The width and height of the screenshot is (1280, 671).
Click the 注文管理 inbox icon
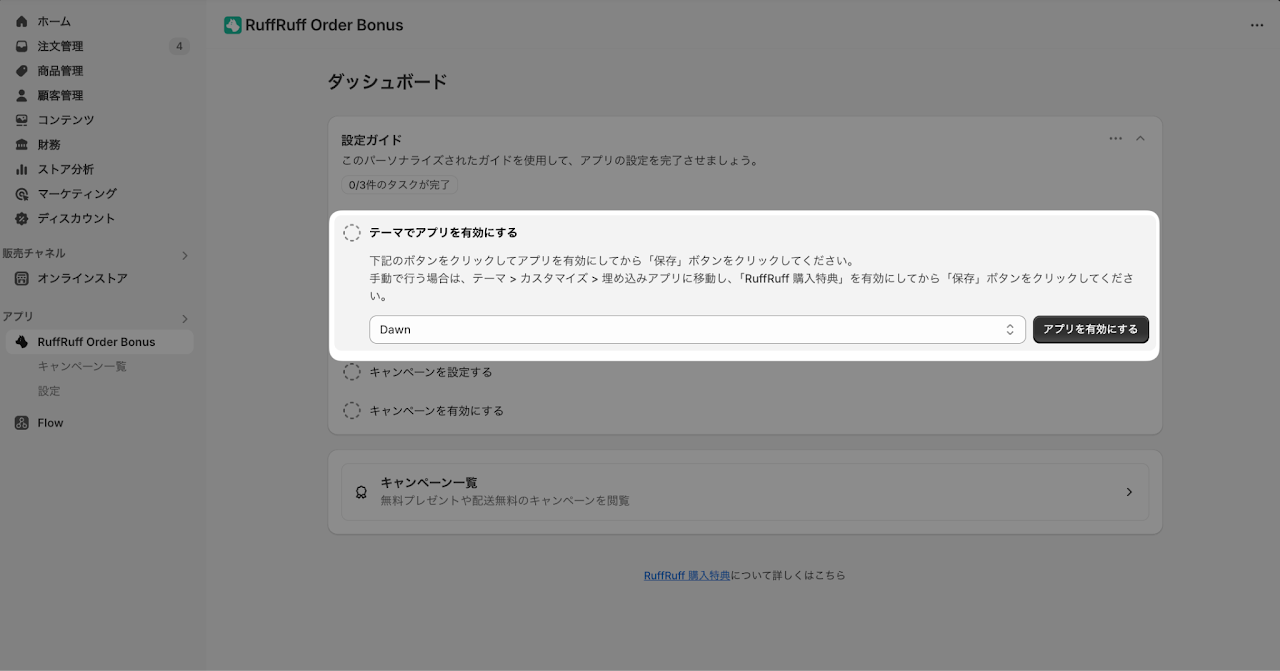tap(22, 46)
